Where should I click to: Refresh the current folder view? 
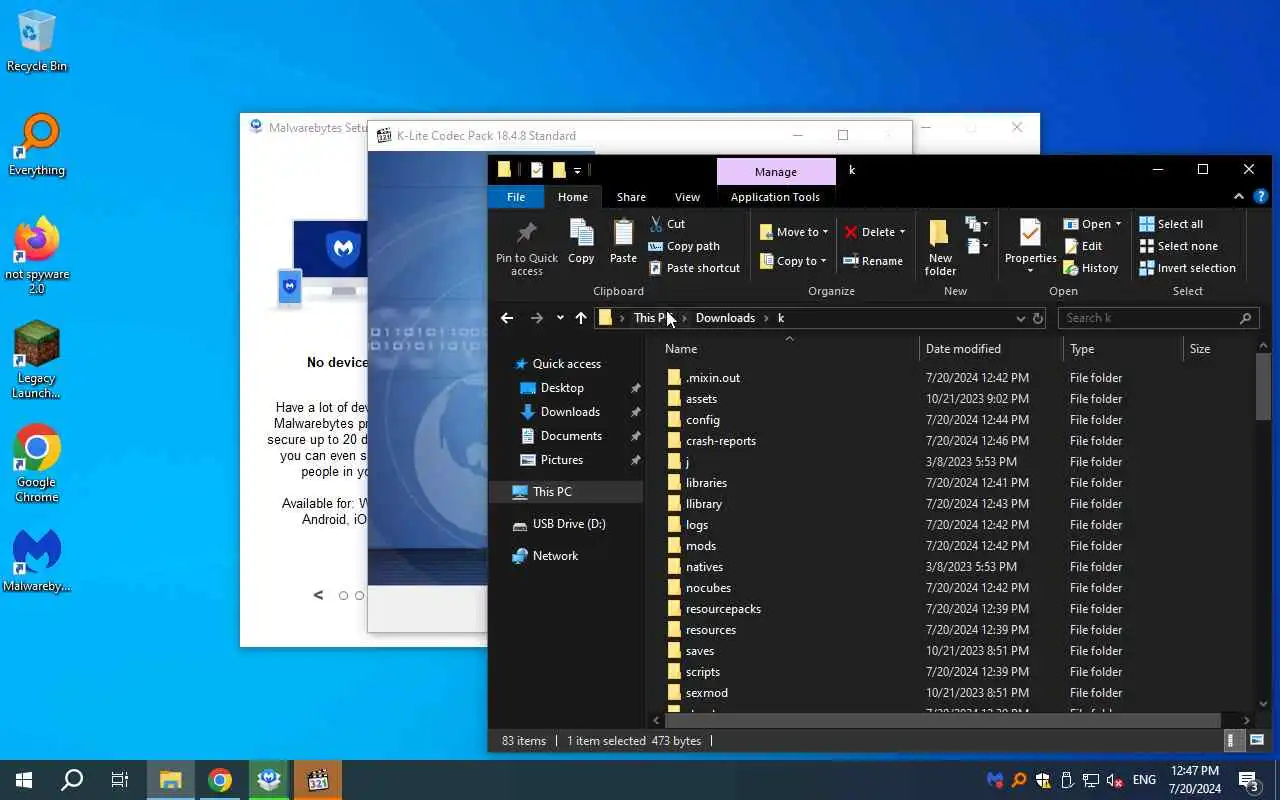coord(1038,318)
